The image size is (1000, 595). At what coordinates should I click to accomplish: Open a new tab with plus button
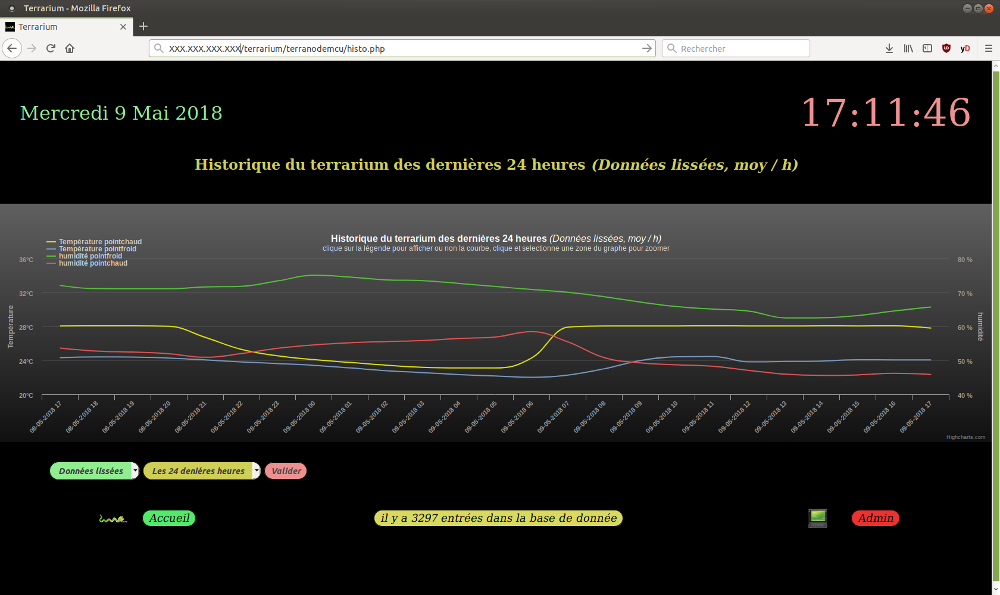click(143, 26)
